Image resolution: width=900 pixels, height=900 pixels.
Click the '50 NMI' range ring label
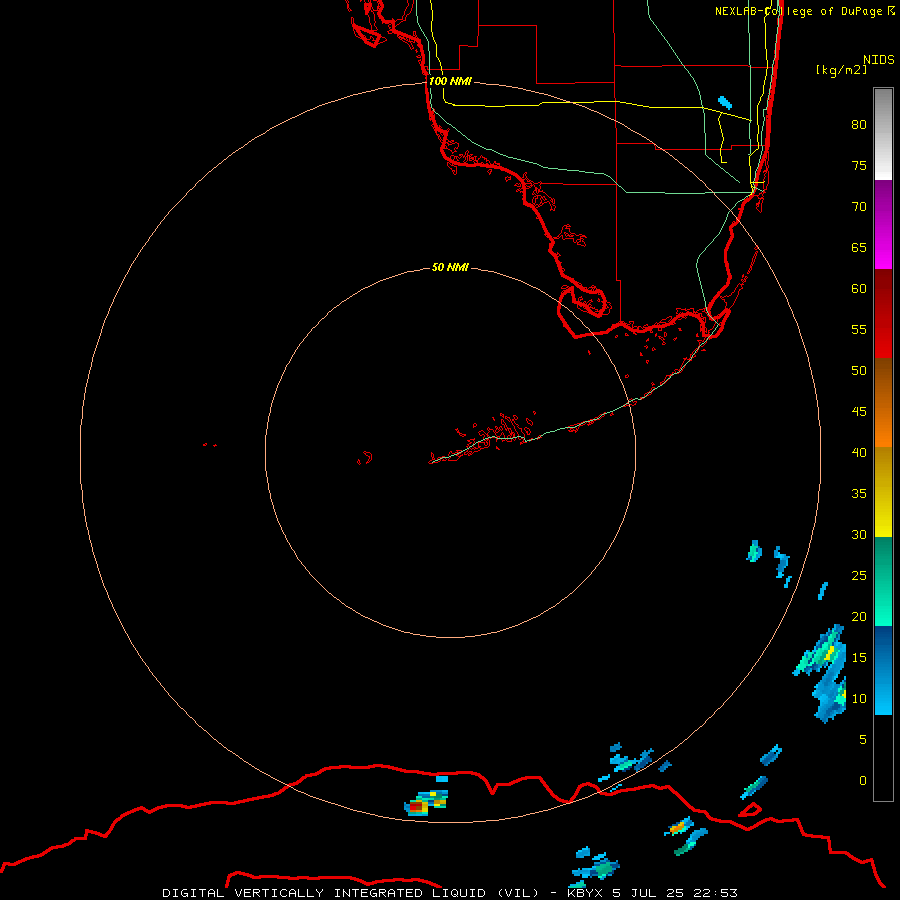(450, 267)
